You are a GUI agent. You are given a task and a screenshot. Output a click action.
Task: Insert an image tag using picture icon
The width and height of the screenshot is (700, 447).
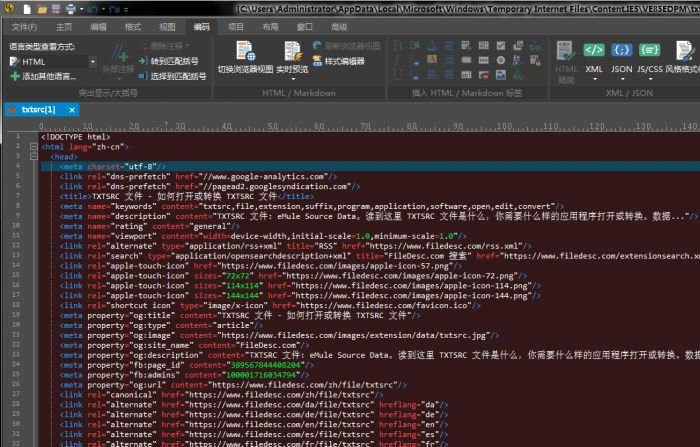coord(501,75)
